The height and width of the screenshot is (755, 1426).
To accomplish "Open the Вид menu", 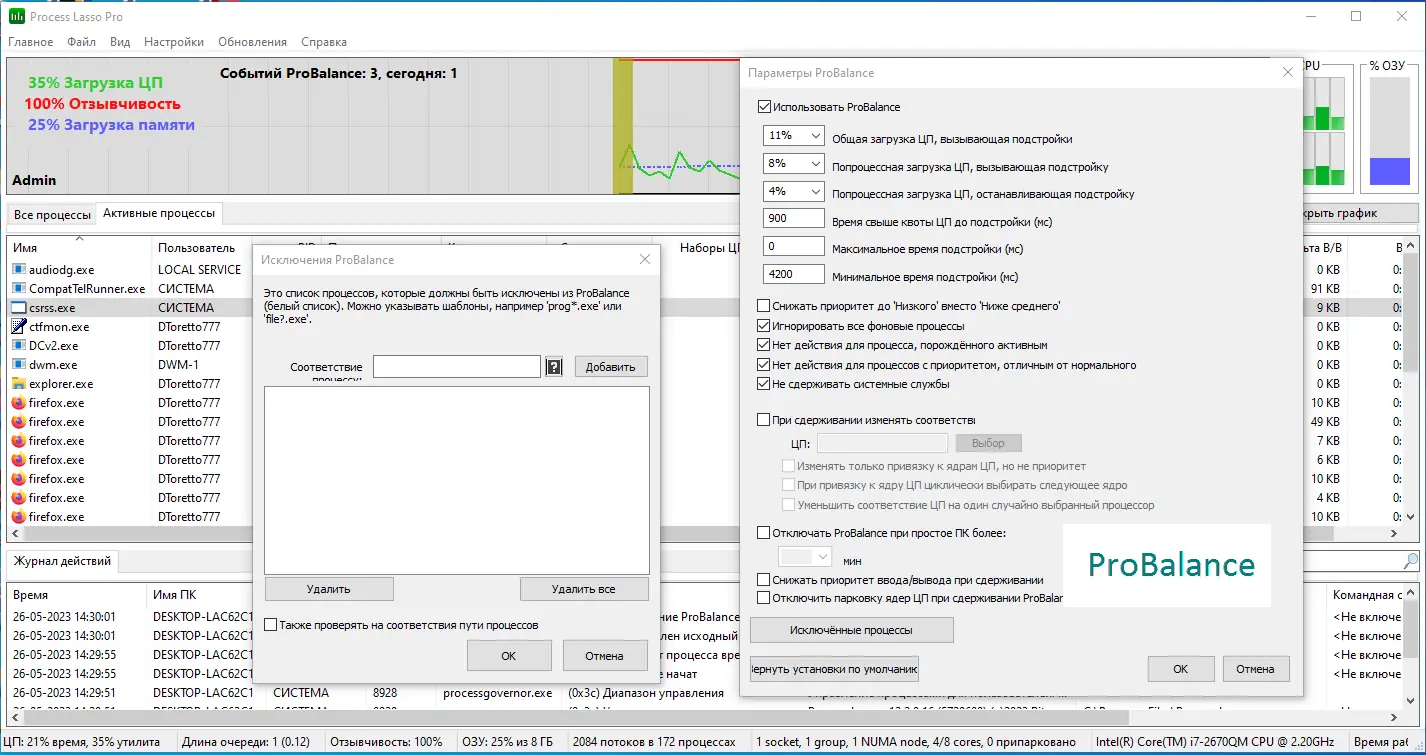I will pos(120,42).
